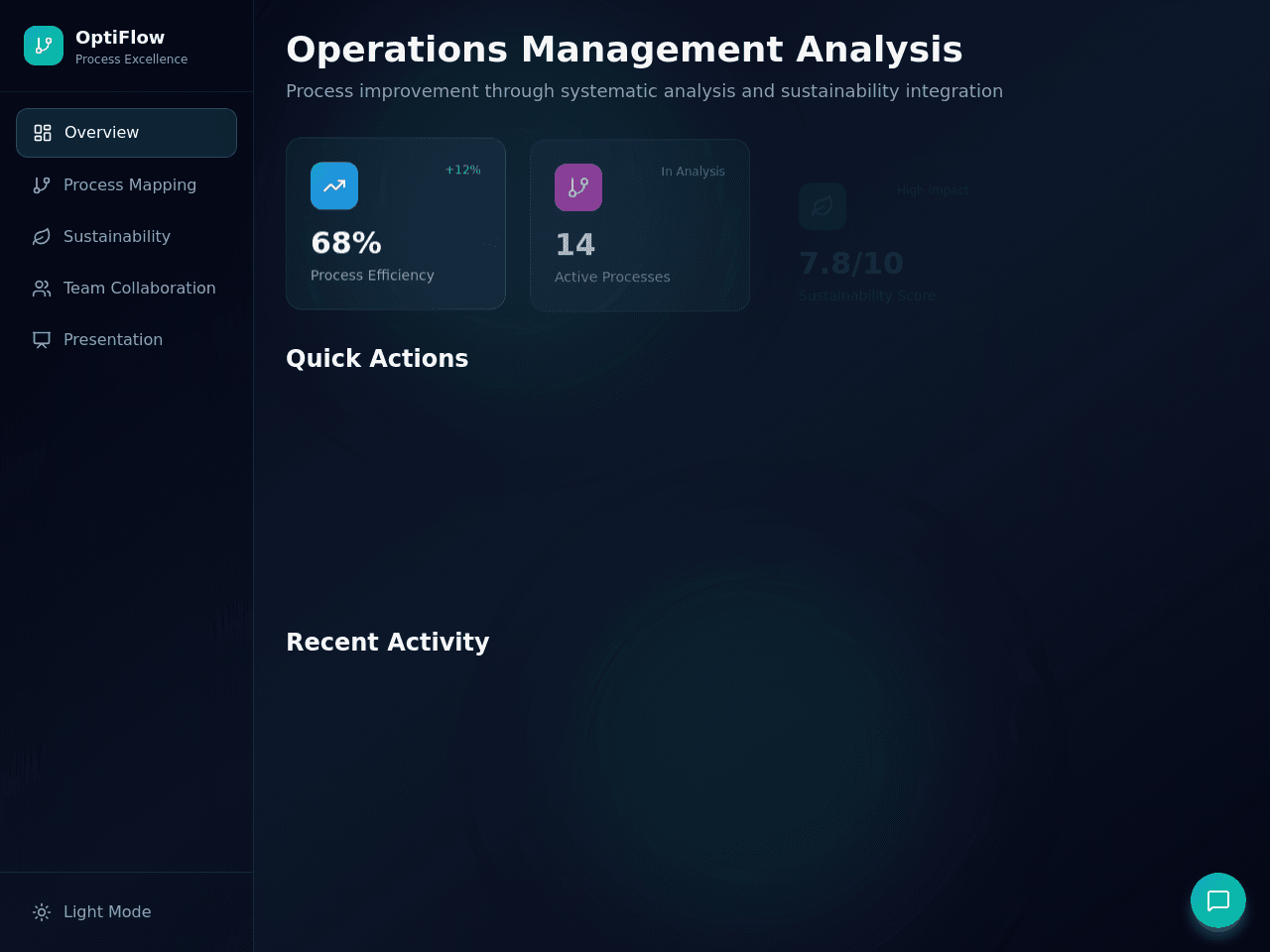Click the sun icon beside Light Mode
Viewport: 1270px width, 952px height.
point(42,911)
